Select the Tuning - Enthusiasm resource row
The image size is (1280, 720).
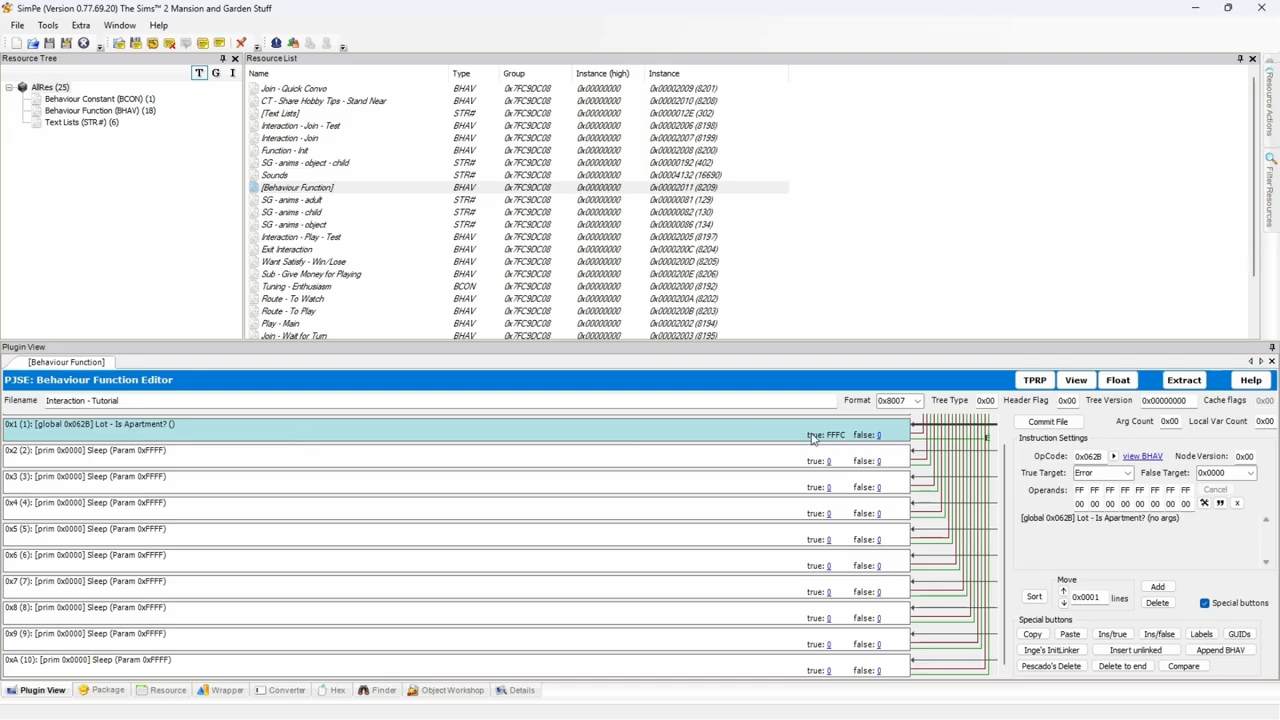click(297, 286)
